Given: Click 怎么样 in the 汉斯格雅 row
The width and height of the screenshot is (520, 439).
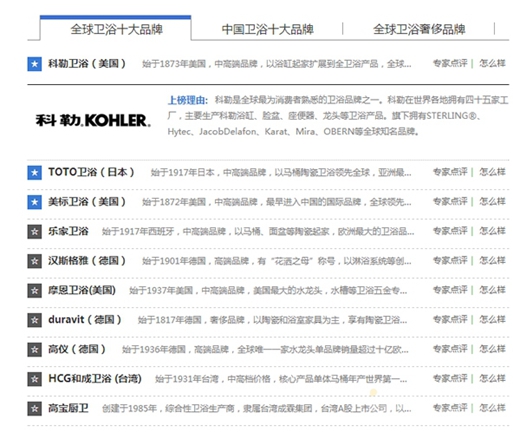Looking at the screenshot, I should [492, 260].
